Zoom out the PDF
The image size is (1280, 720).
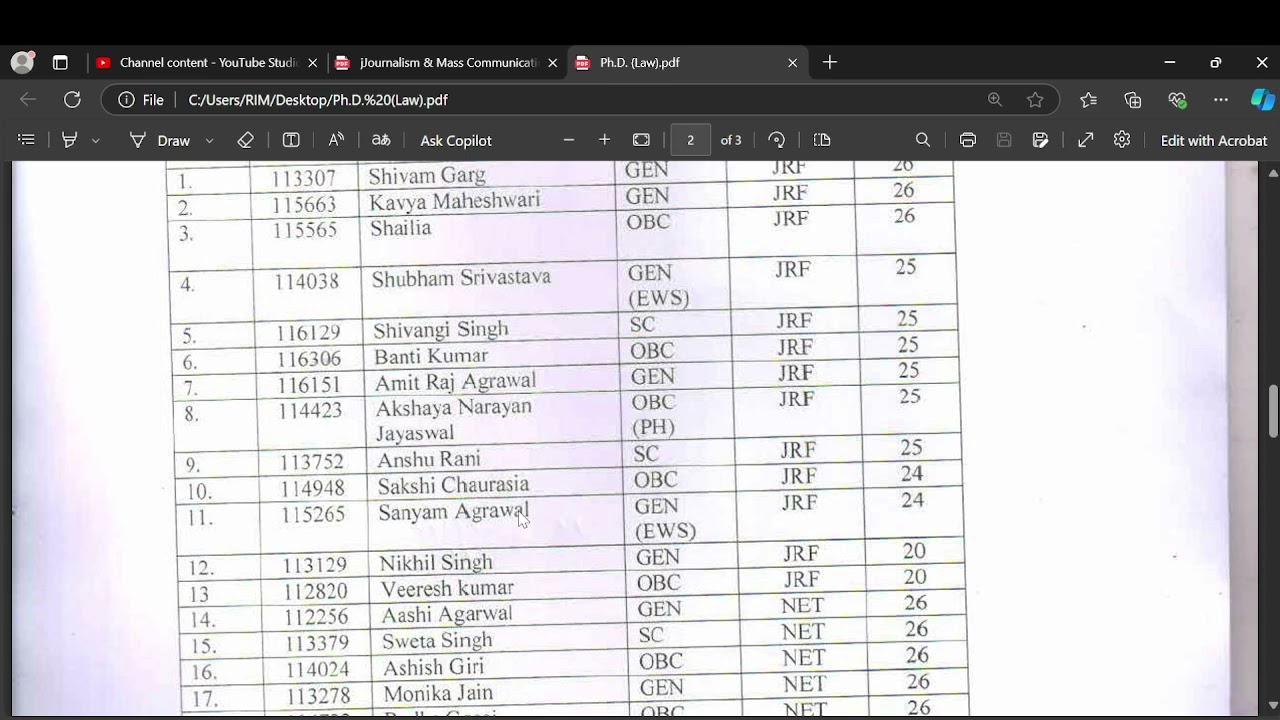click(x=569, y=140)
